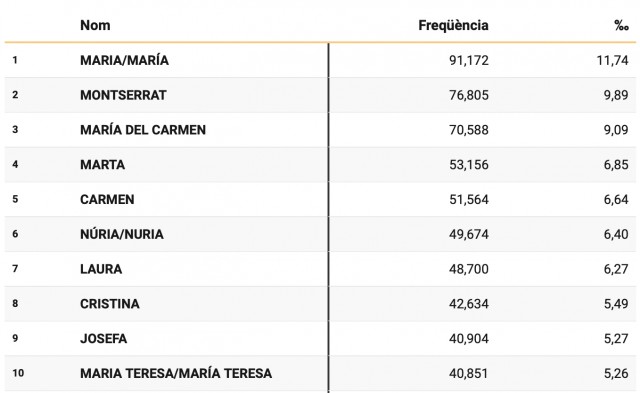Select the MARÍA DEL CARMEN name cell
This screenshot has width=640, height=393.
143,130
